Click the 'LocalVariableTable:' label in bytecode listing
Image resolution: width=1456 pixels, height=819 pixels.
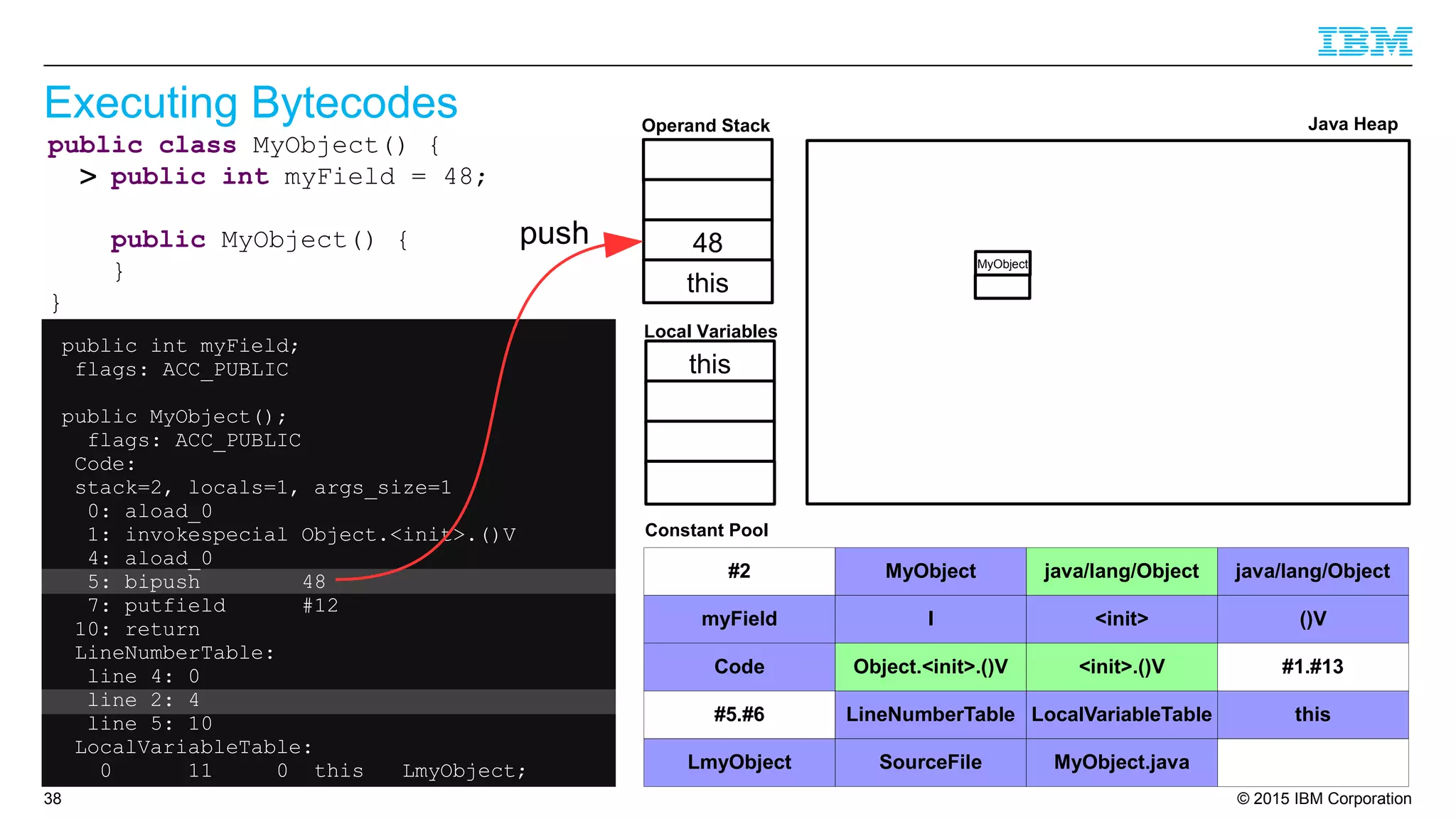[x=193, y=746]
